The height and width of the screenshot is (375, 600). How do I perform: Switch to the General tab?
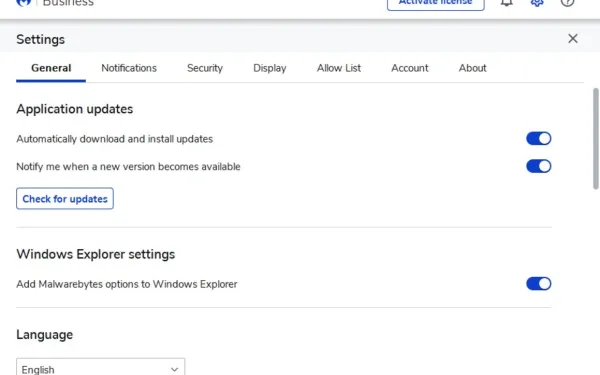coord(51,68)
